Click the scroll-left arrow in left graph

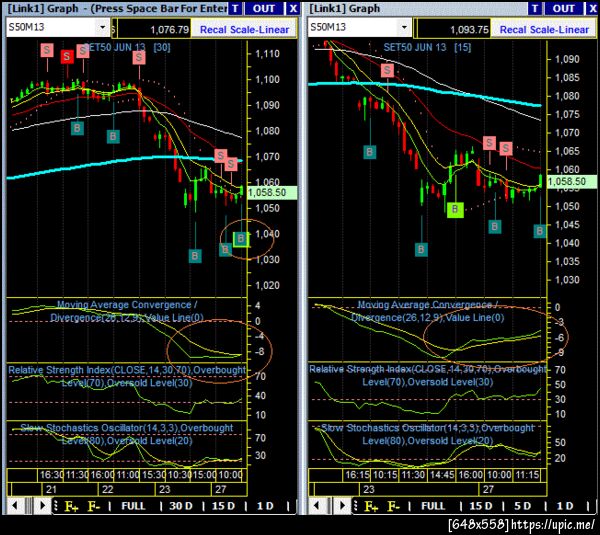click(15, 506)
